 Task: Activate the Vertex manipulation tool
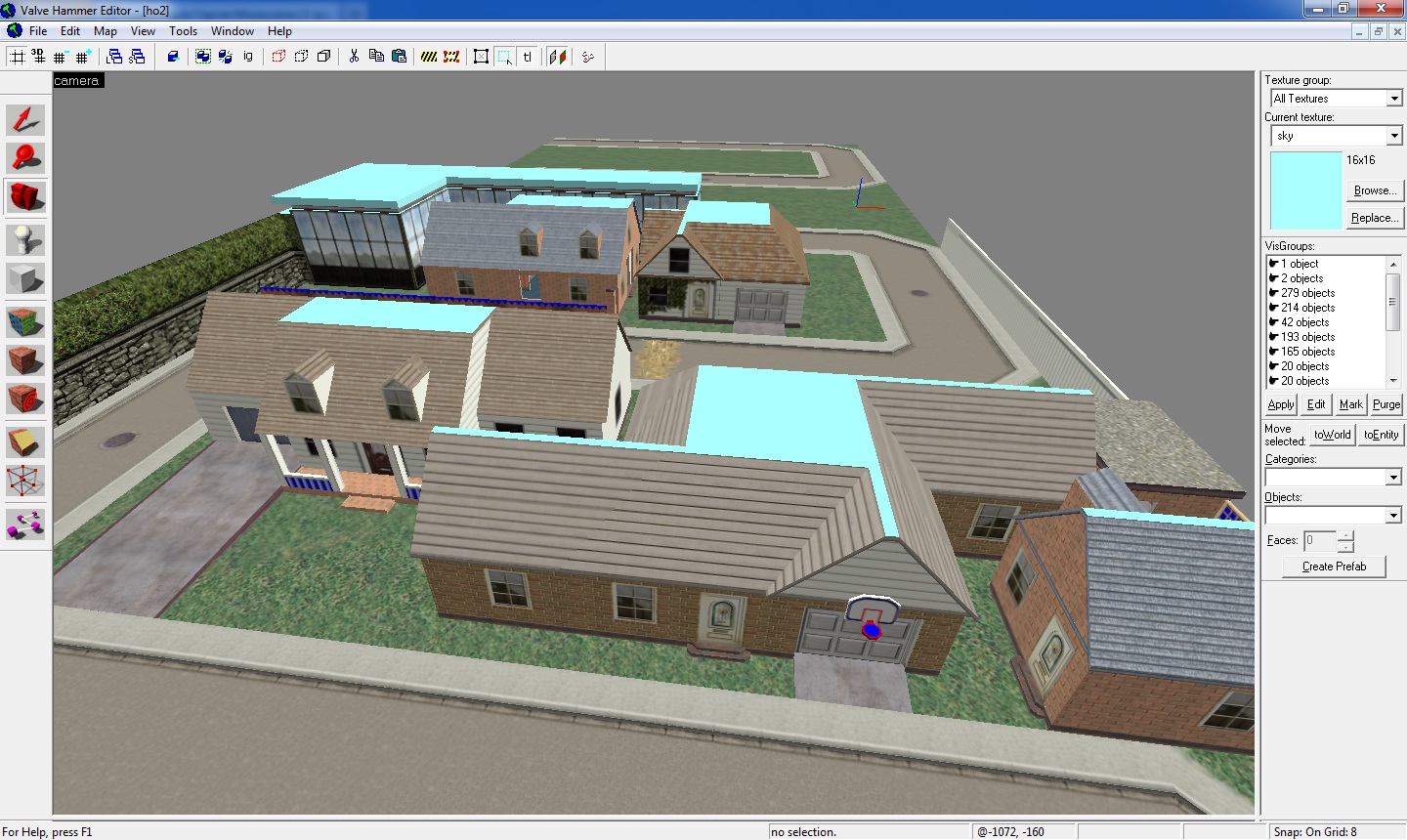point(25,481)
